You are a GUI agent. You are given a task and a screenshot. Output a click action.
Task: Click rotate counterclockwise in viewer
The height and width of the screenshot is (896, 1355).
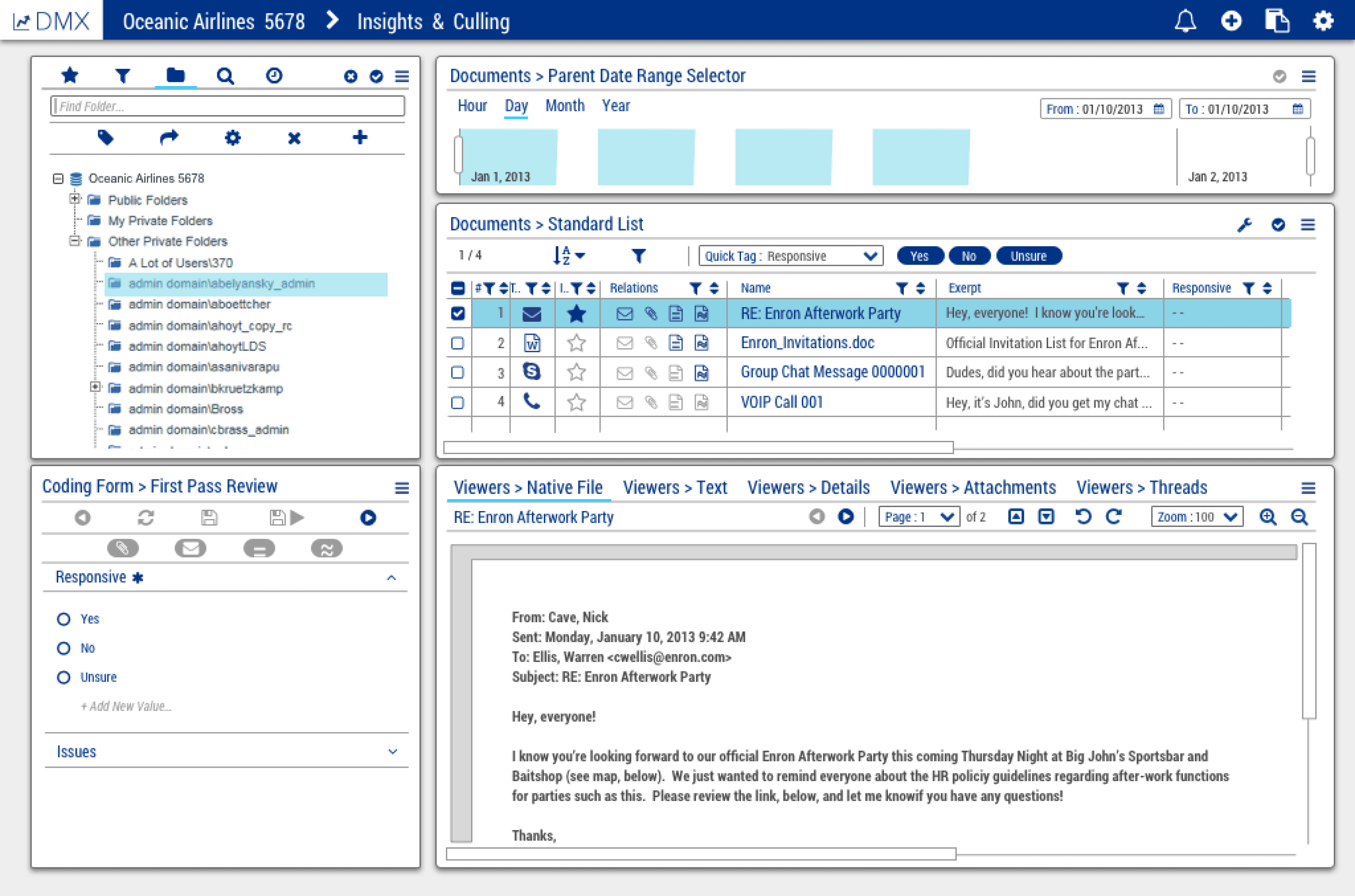pyautogui.click(x=1083, y=517)
